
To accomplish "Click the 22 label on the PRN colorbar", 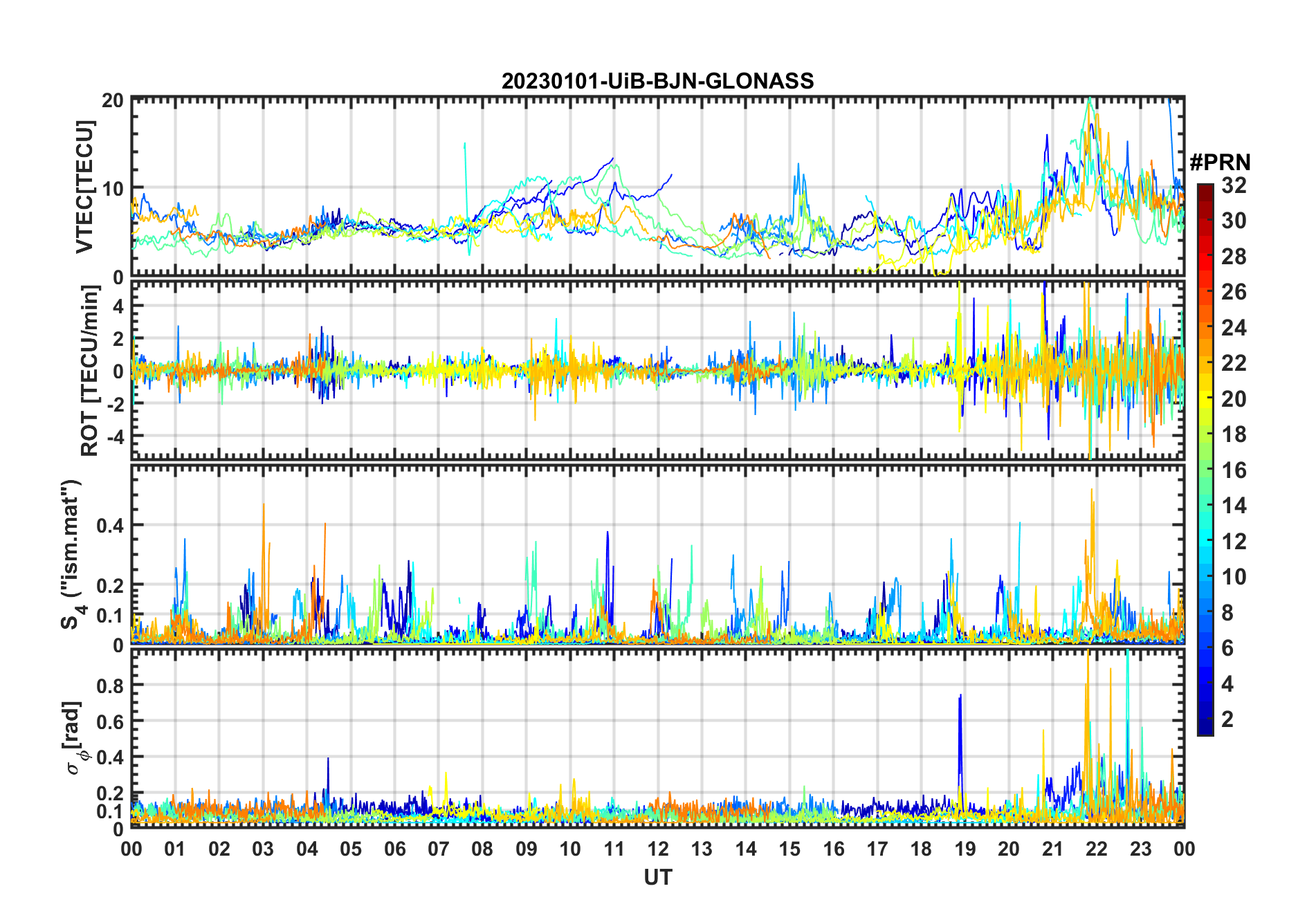I will pyautogui.click(x=1234, y=363).
